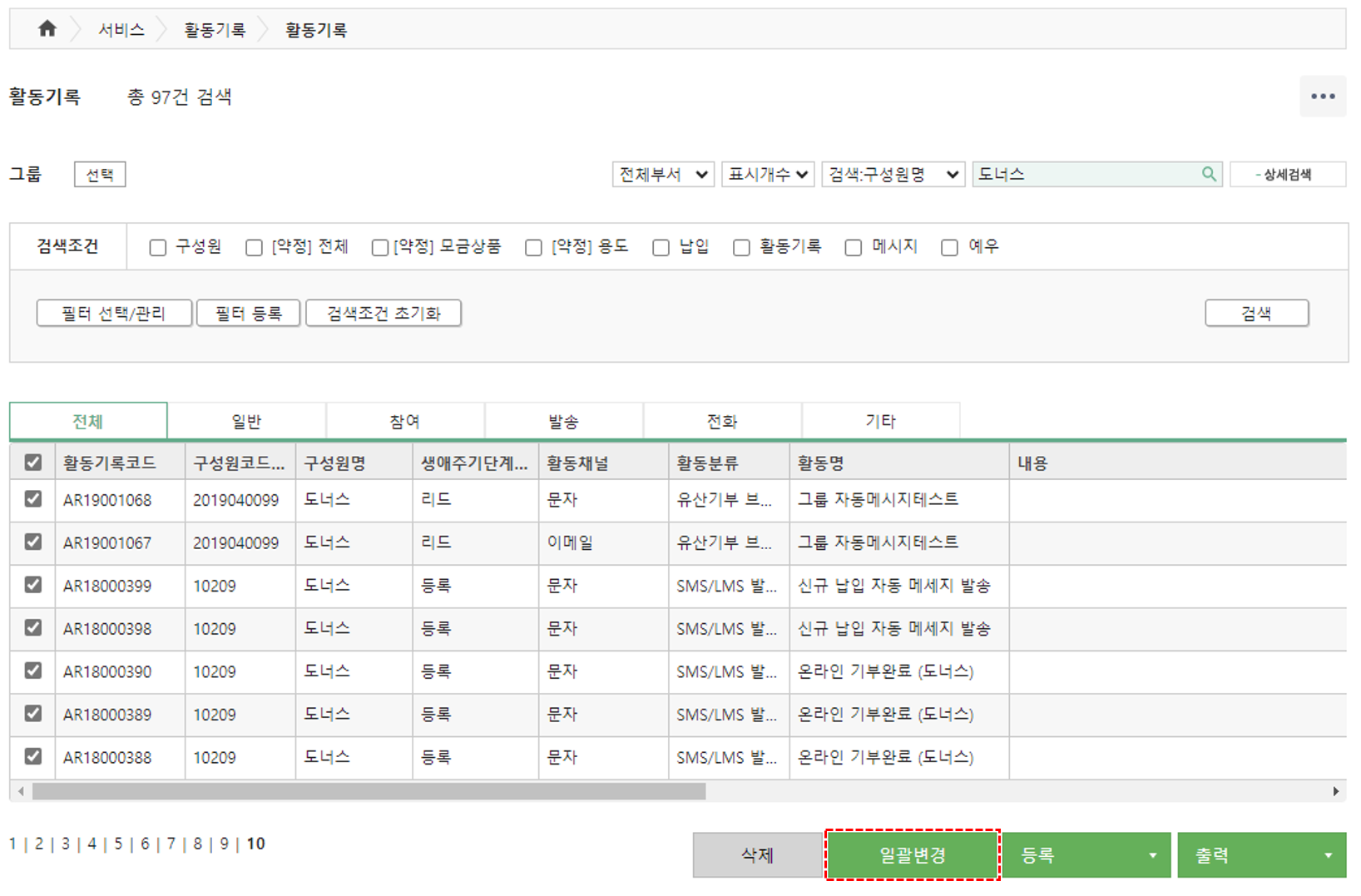
Task: Click the 검색 button in condition panel
Action: pyautogui.click(x=1256, y=314)
